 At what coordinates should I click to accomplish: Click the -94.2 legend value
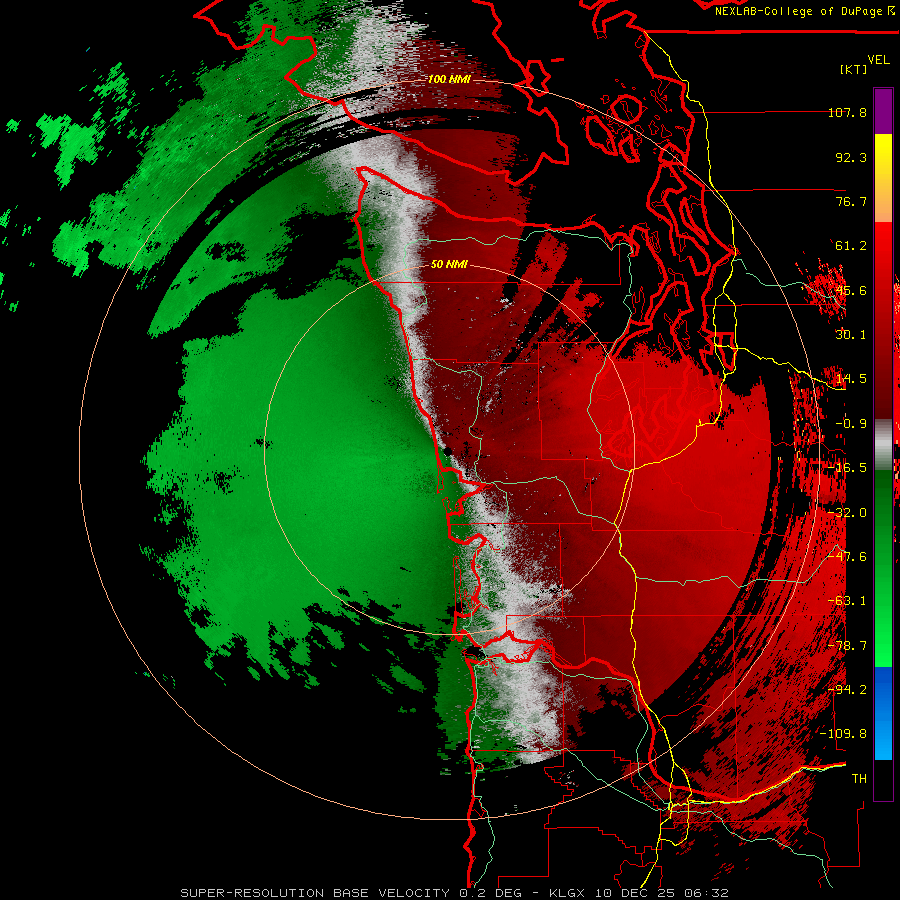[847, 690]
